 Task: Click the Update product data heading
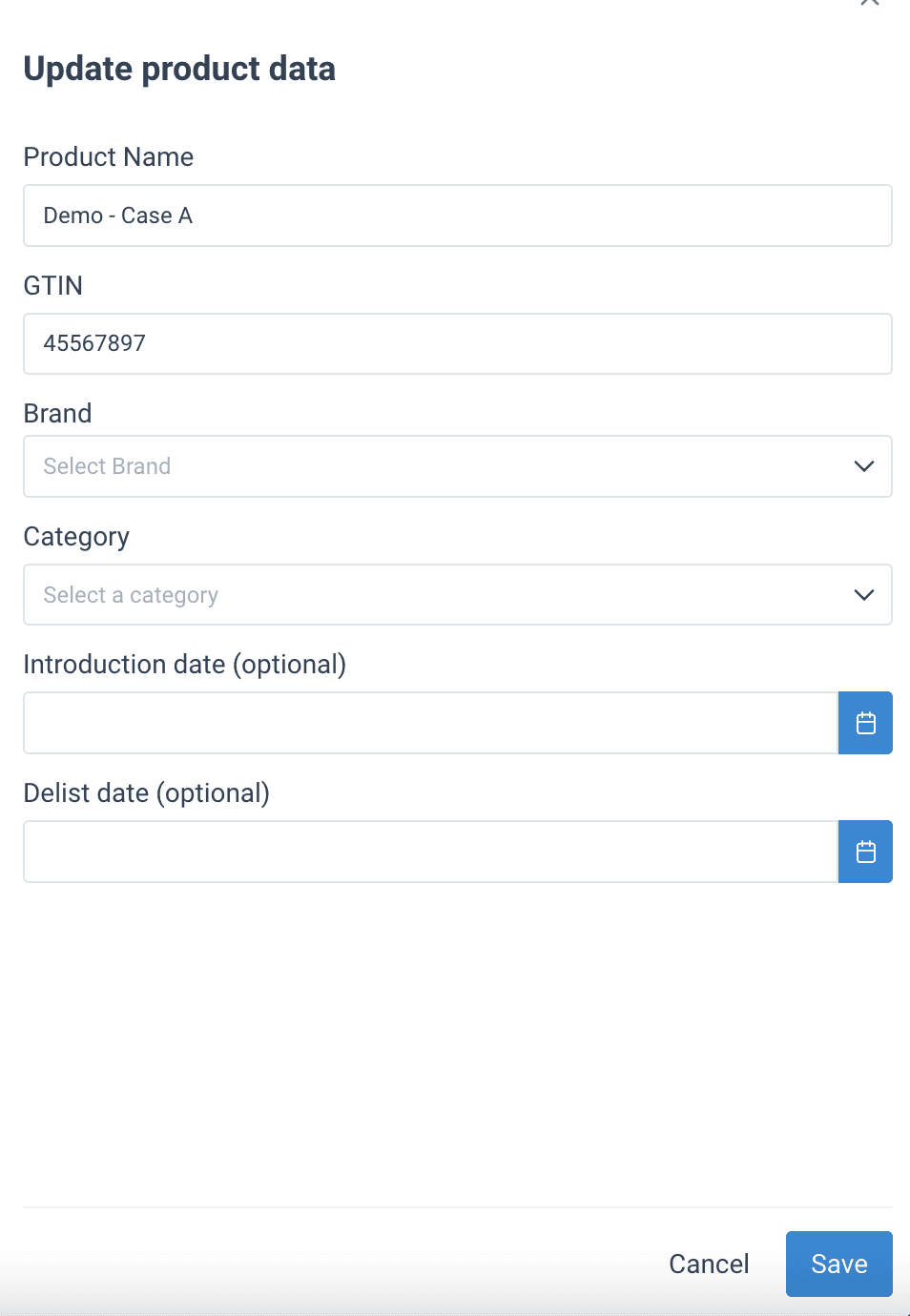tap(179, 69)
